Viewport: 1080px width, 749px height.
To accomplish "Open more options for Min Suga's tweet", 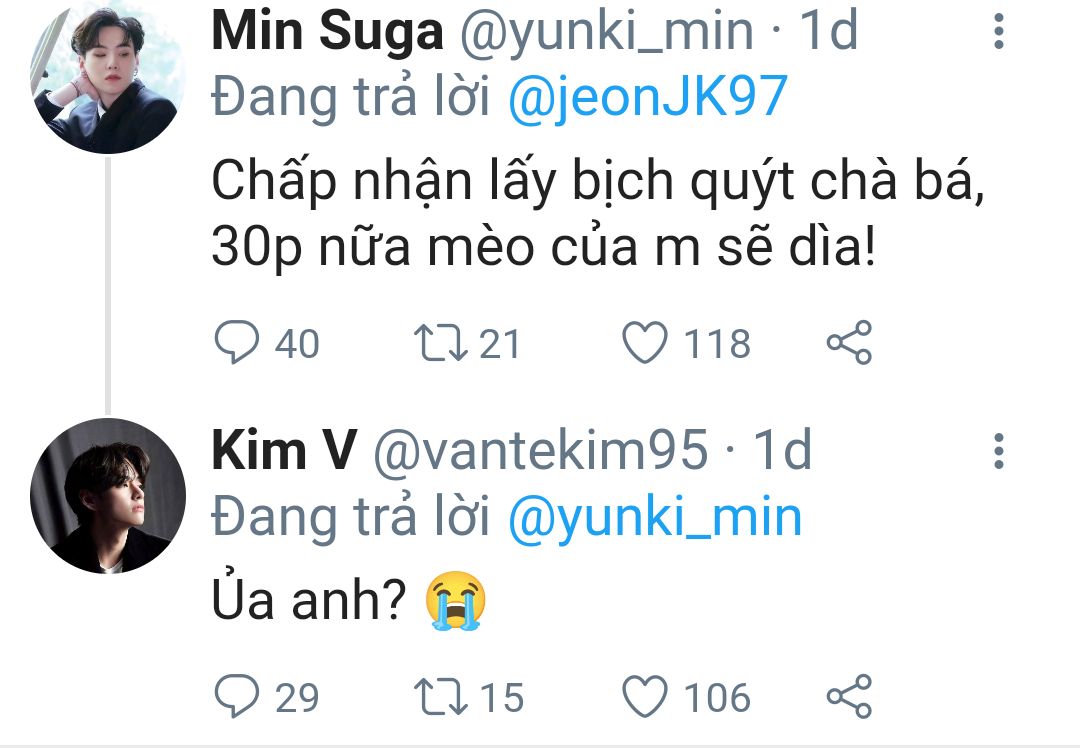I will (997, 33).
